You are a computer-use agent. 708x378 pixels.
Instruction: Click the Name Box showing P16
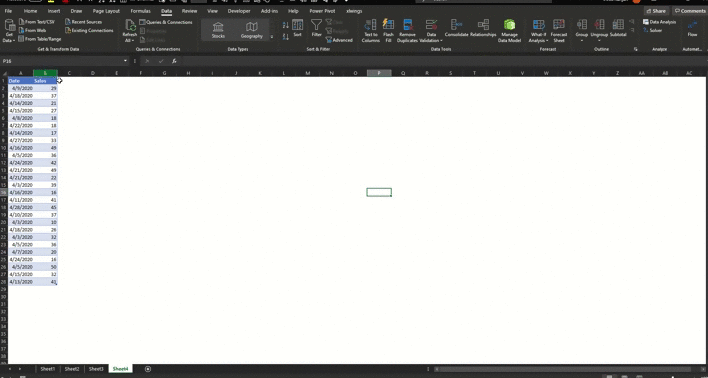[61, 61]
